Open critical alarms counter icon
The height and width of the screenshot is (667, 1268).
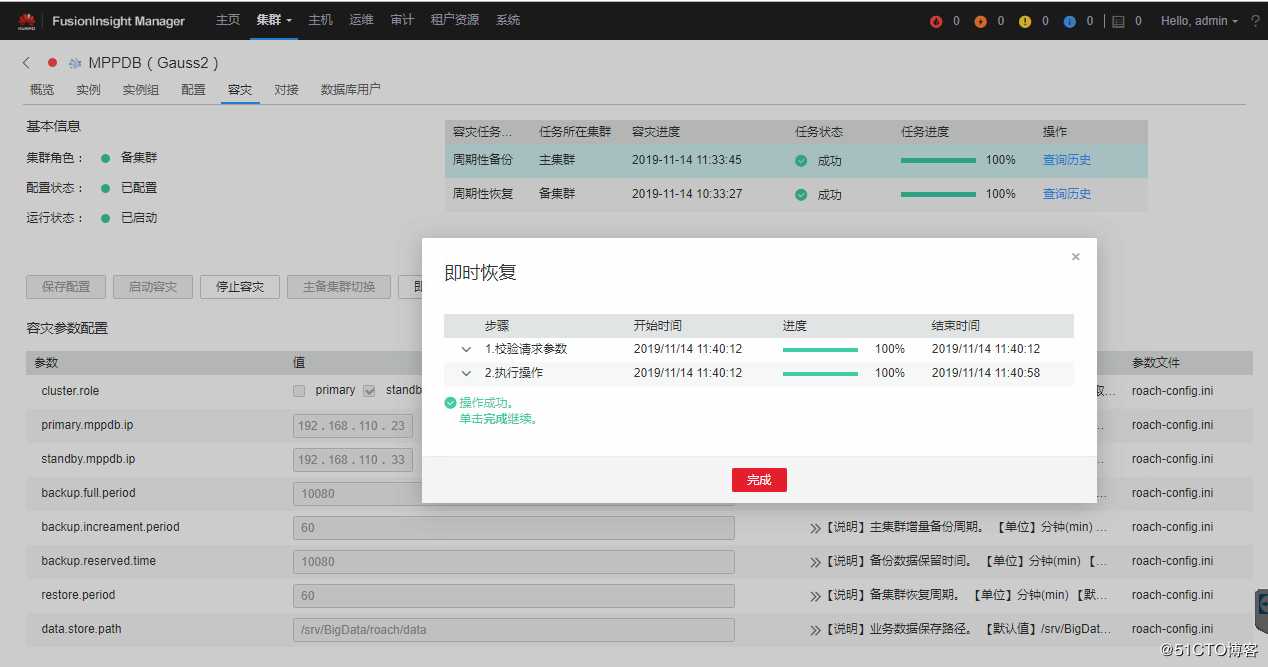click(x=935, y=21)
